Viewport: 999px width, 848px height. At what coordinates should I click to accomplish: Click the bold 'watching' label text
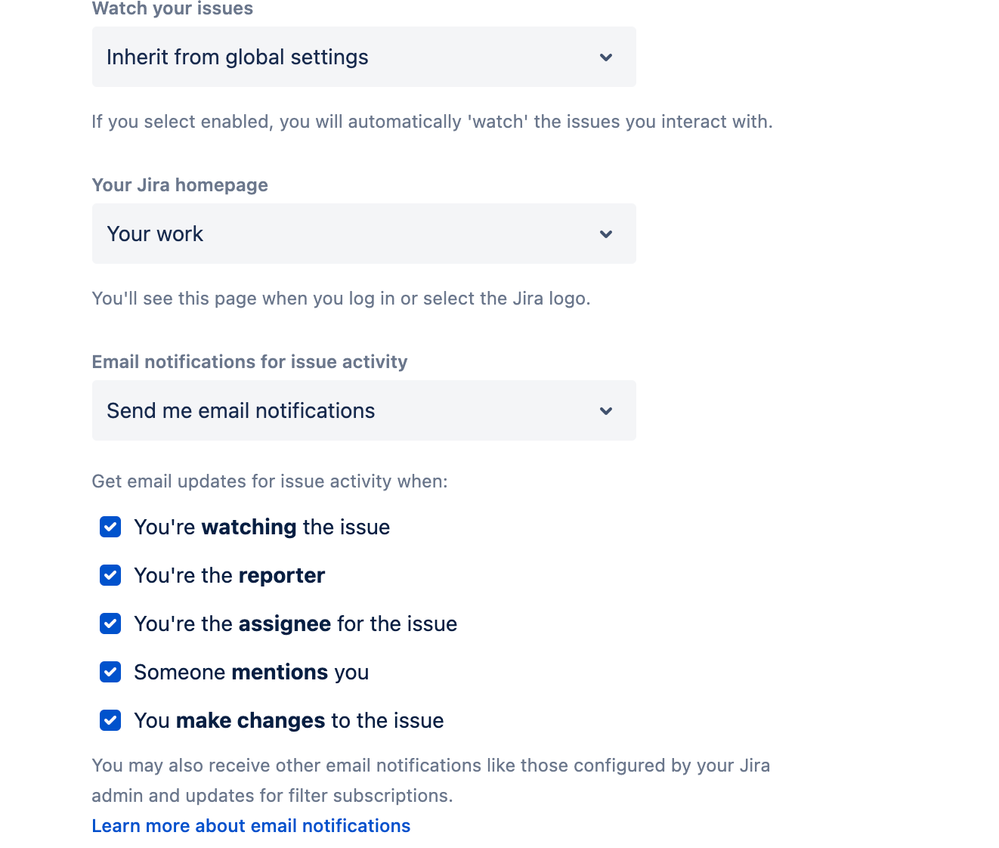tap(249, 527)
